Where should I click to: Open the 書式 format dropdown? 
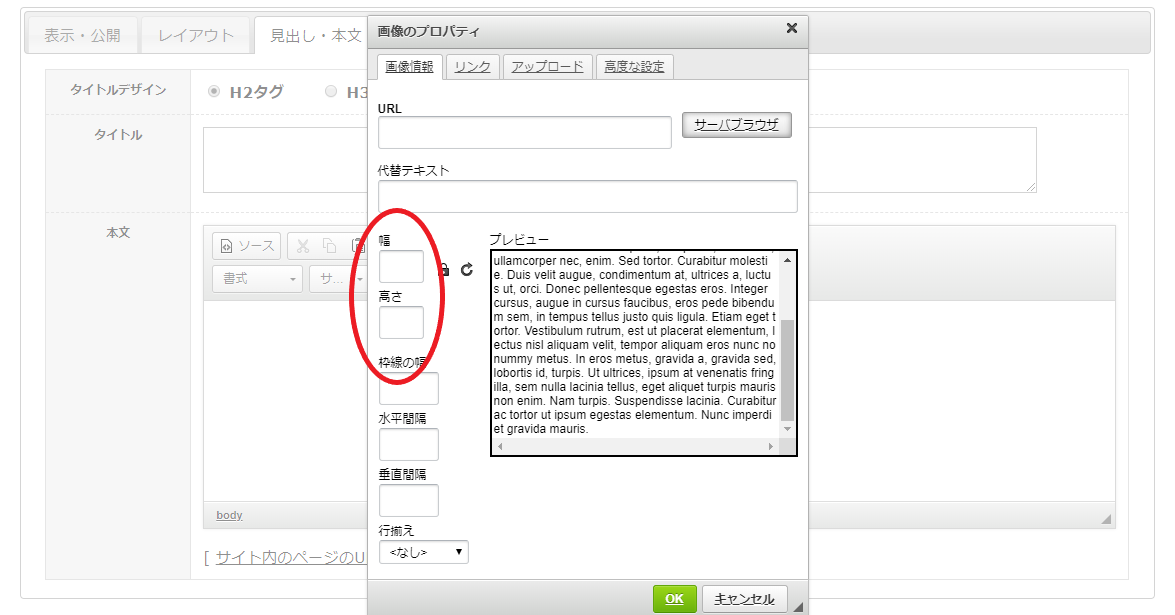(257, 279)
